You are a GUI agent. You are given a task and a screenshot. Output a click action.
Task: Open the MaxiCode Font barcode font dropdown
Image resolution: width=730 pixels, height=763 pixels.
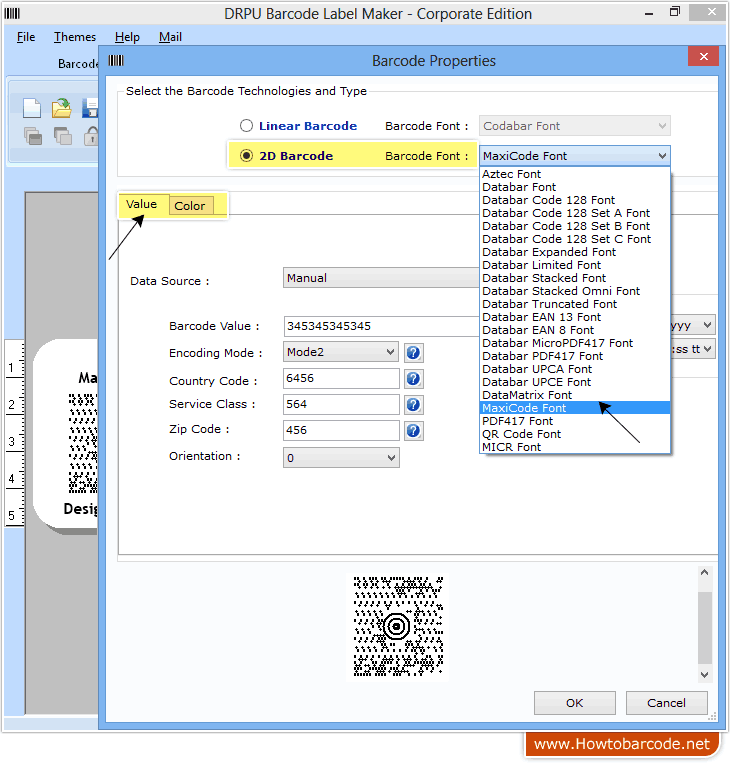[x=575, y=156]
